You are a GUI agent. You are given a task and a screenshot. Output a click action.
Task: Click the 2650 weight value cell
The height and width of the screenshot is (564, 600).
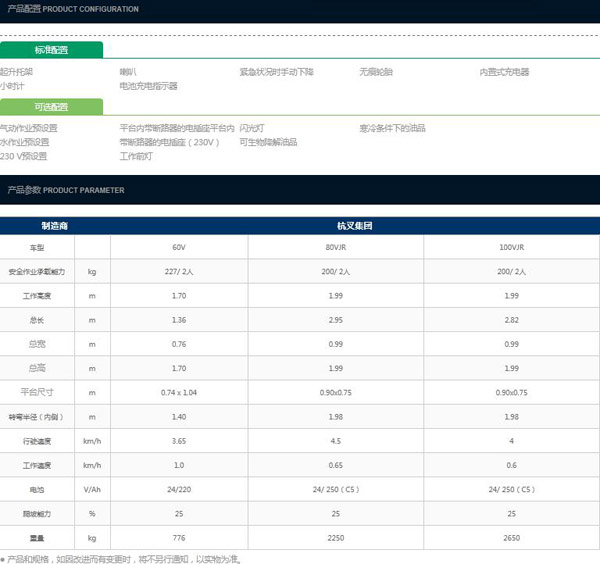pos(512,538)
